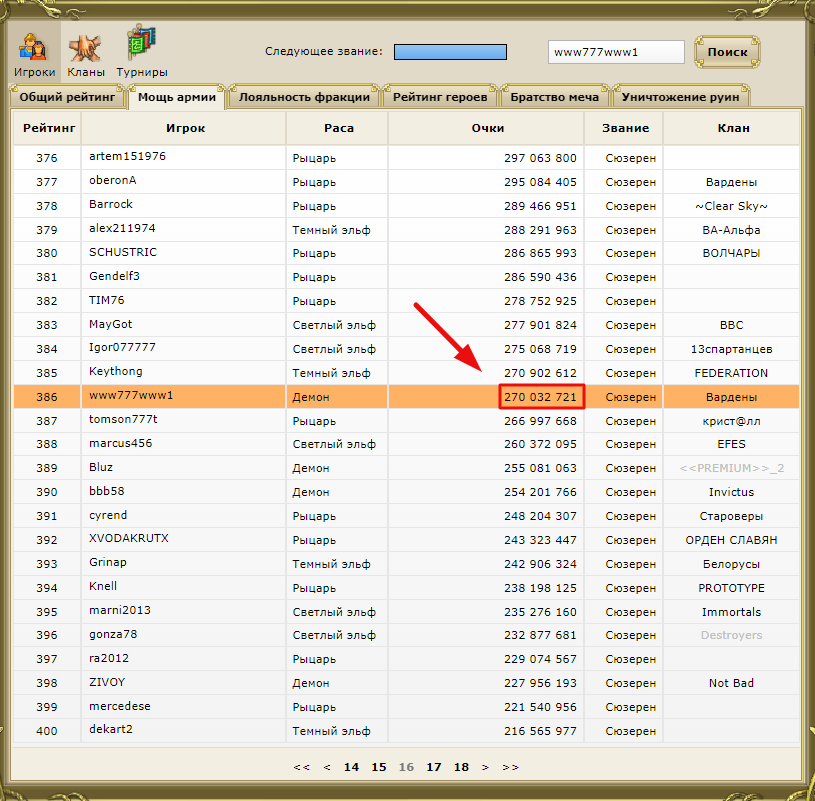815x801 pixels.
Task: Select the Лояльность фракции tab
Action: (304, 97)
